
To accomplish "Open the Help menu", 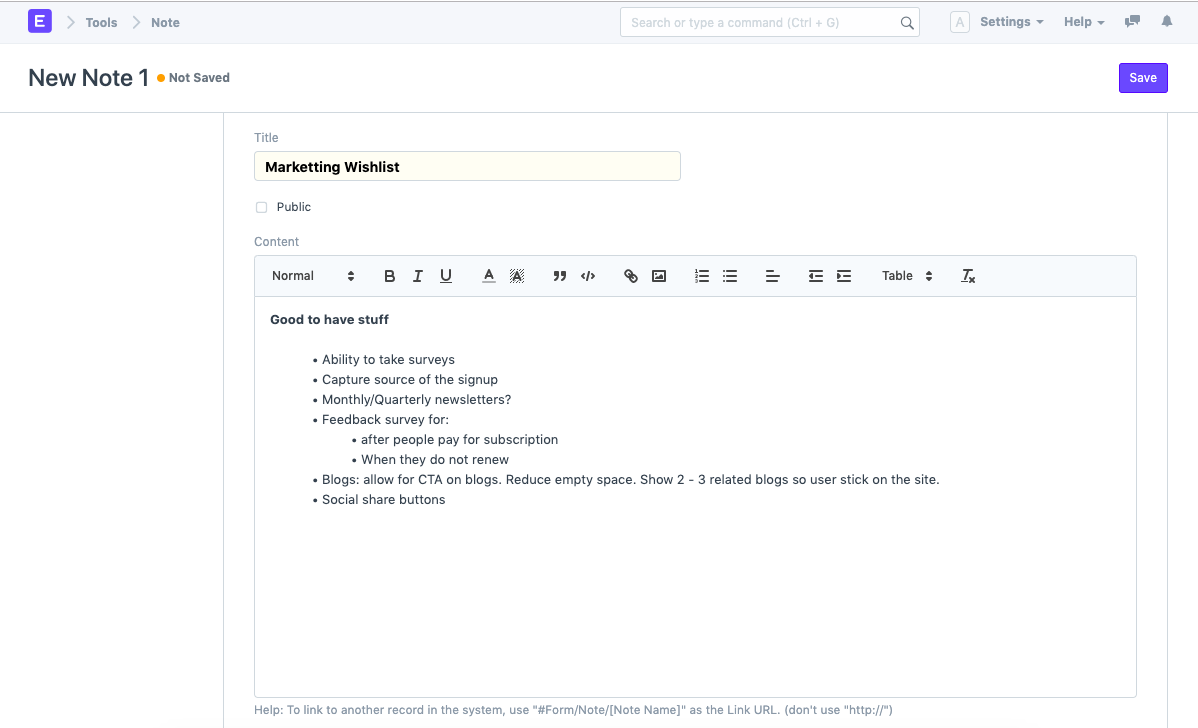I will pyautogui.click(x=1083, y=21).
